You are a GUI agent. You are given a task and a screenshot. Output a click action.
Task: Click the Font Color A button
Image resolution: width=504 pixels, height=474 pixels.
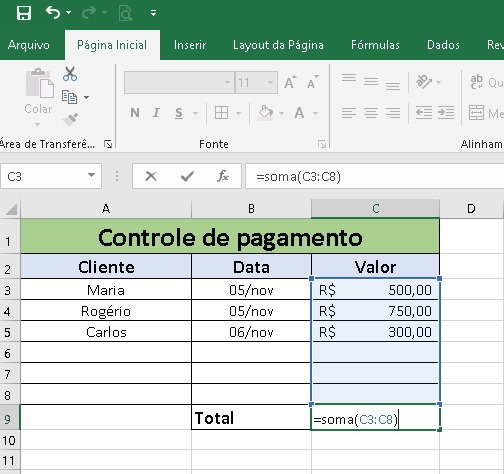[x=299, y=113]
